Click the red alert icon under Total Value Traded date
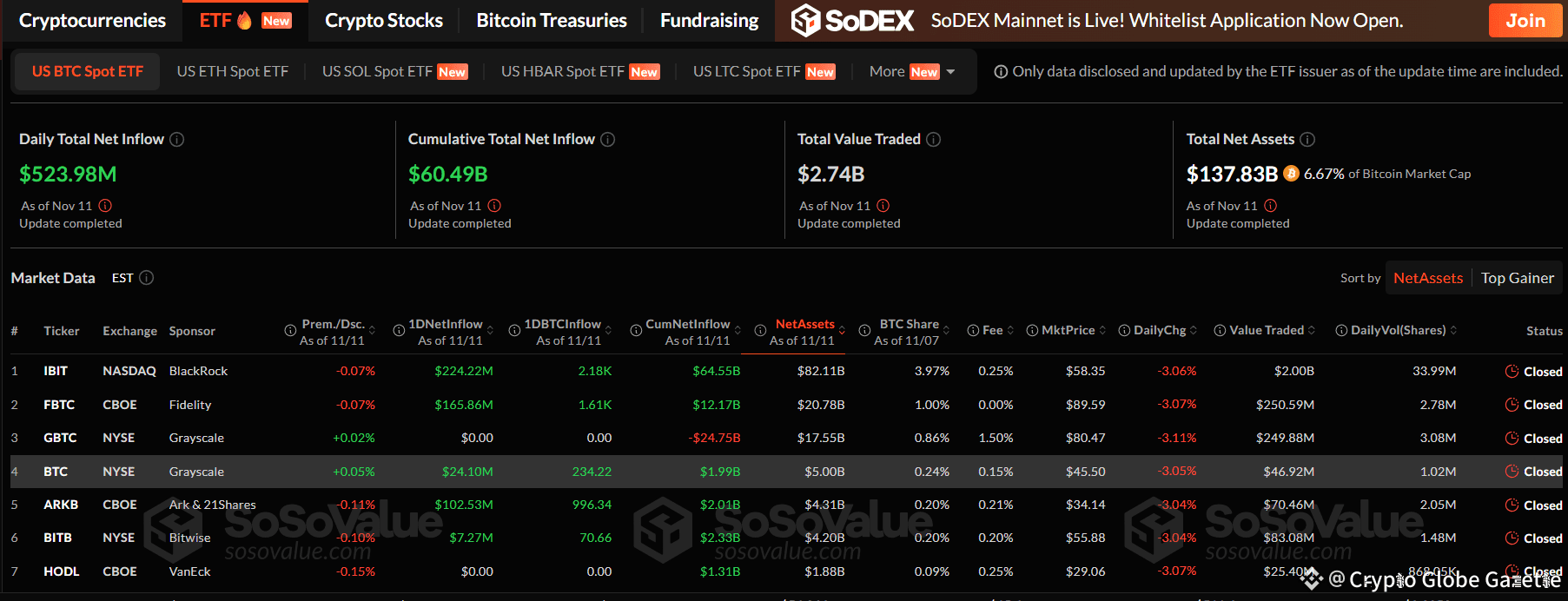 pos(883,206)
